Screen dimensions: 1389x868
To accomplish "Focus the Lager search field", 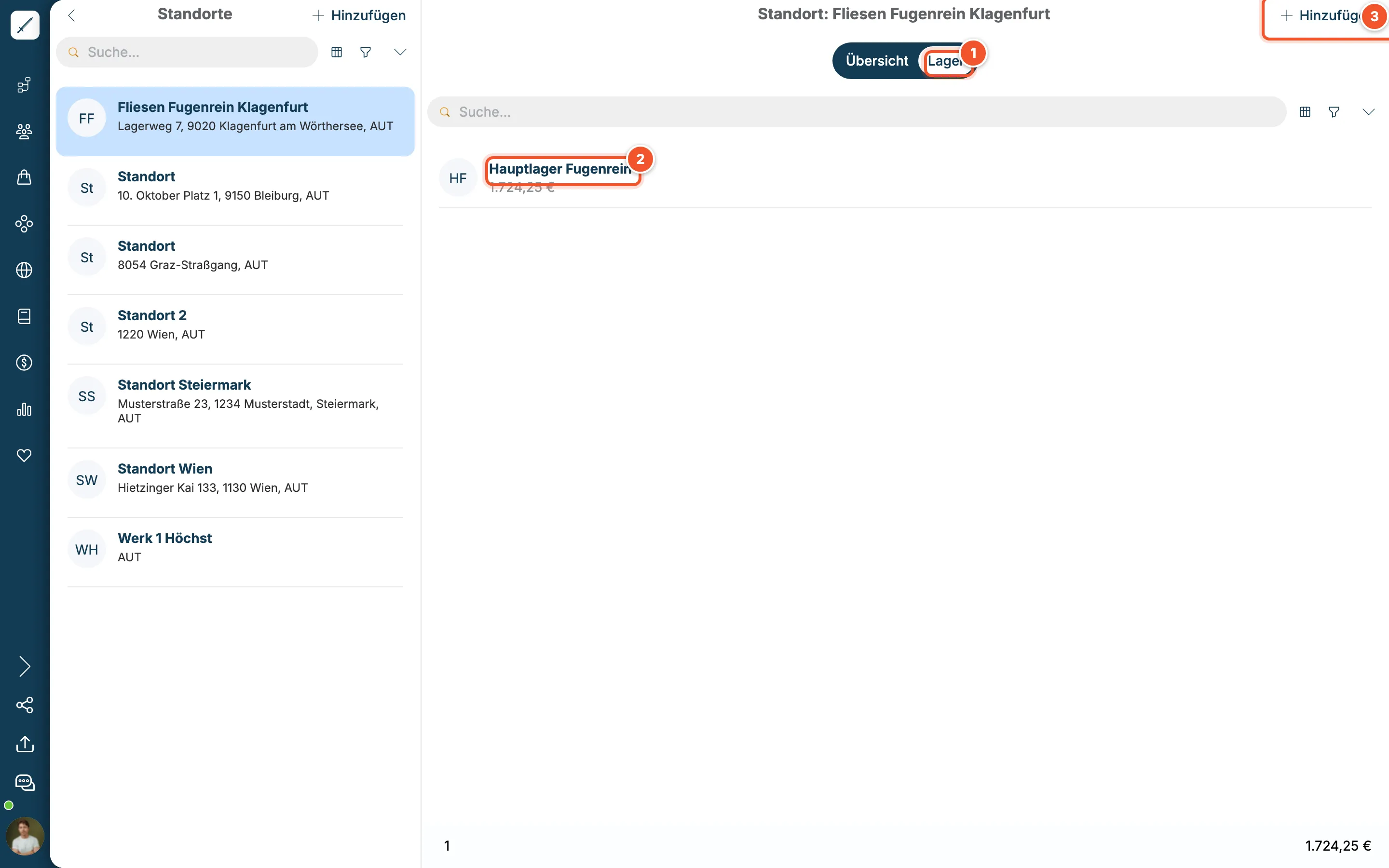I will pos(857,112).
